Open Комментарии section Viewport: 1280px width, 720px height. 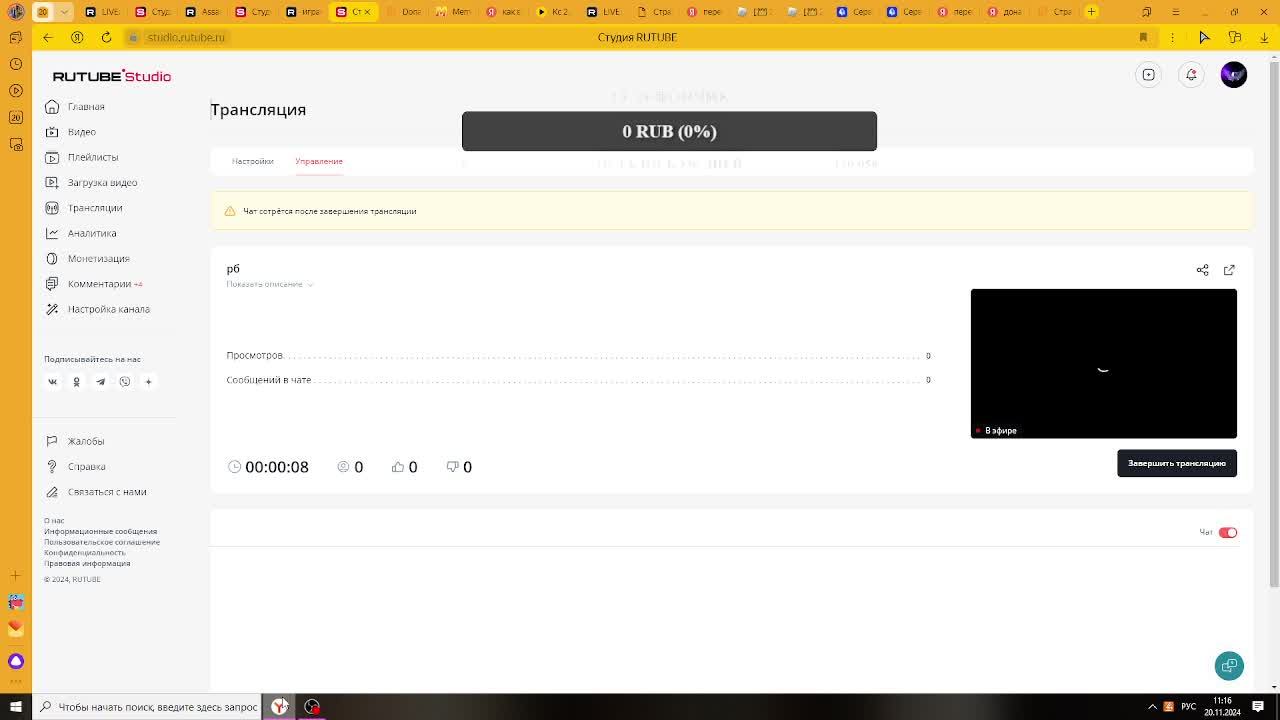[93, 284]
